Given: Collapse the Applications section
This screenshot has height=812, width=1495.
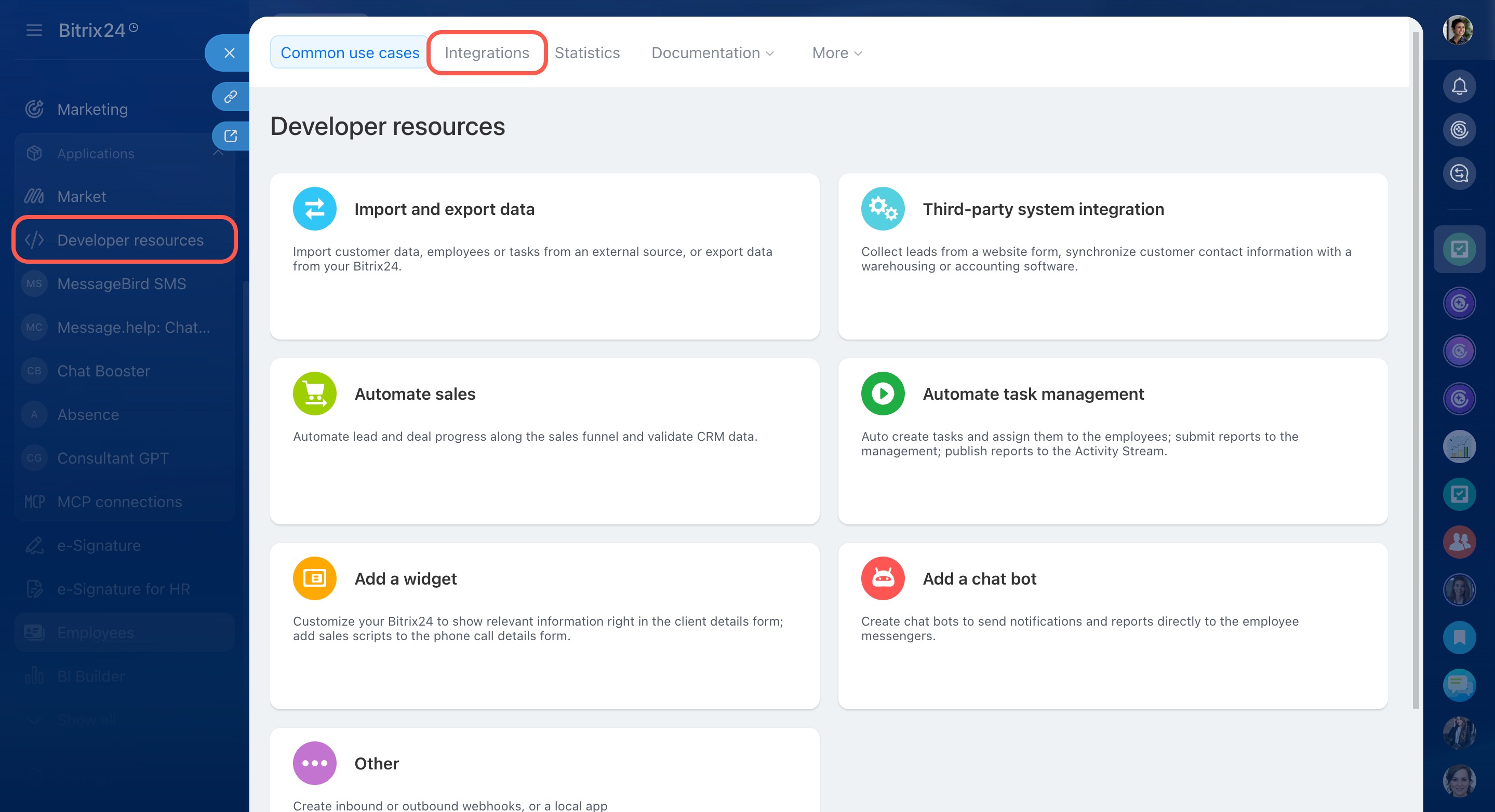Looking at the screenshot, I should [218, 153].
